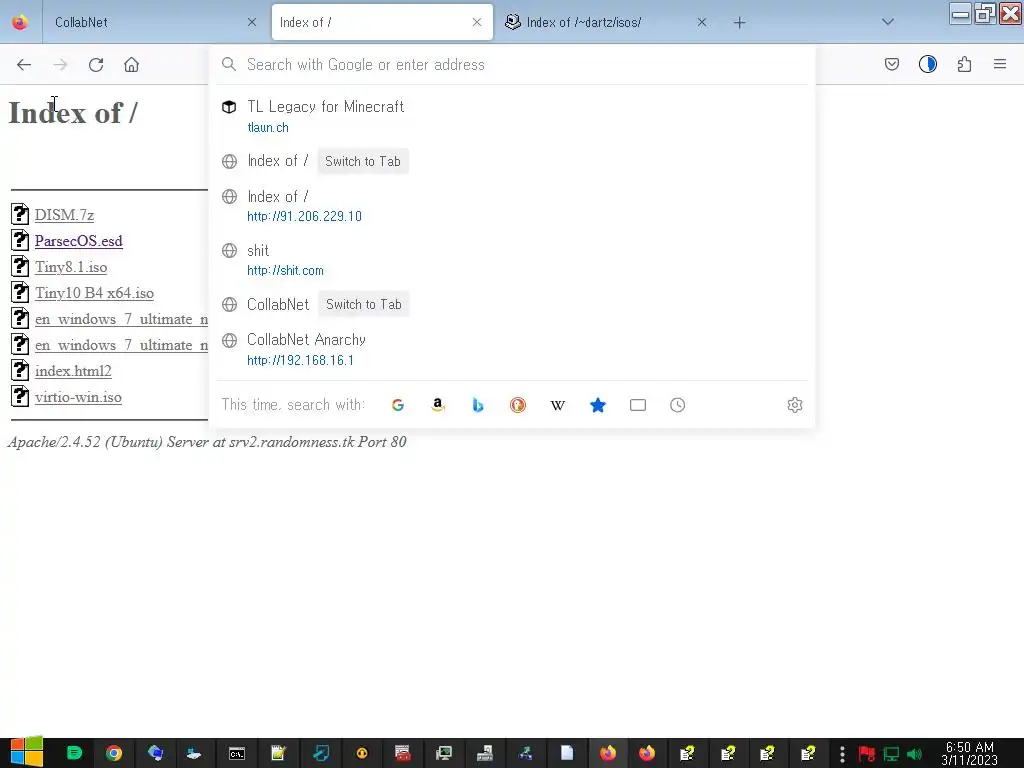Open the Extensions puzzle-piece menu
The width and height of the screenshot is (1024, 768).
point(964,64)
